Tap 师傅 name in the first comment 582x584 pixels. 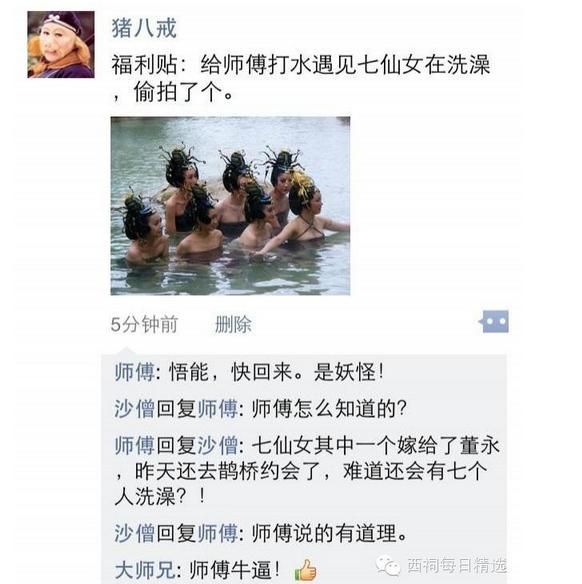click(x=135, y=372)
